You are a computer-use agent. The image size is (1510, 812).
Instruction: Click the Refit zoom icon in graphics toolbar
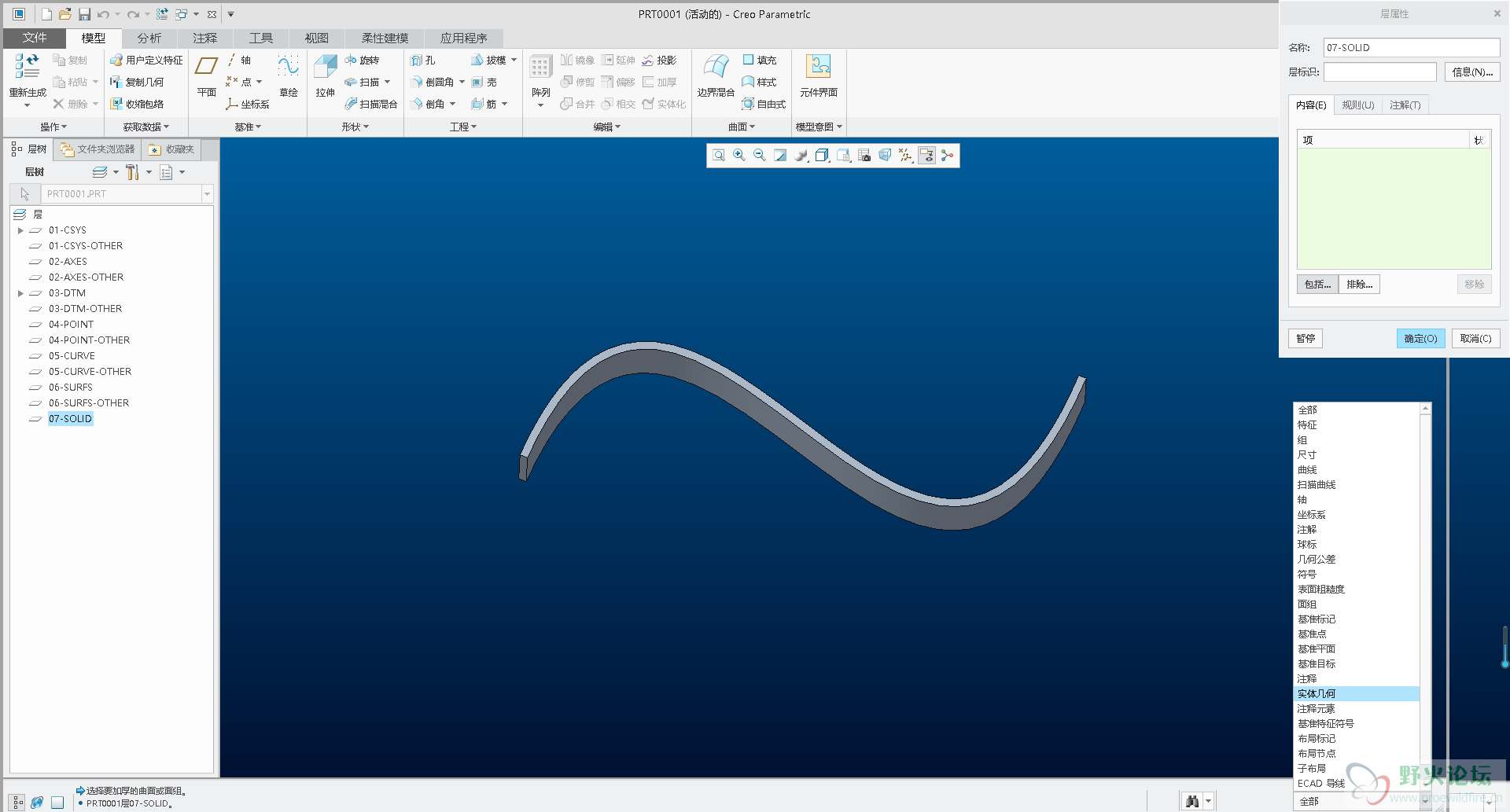(x=719, y=156)
